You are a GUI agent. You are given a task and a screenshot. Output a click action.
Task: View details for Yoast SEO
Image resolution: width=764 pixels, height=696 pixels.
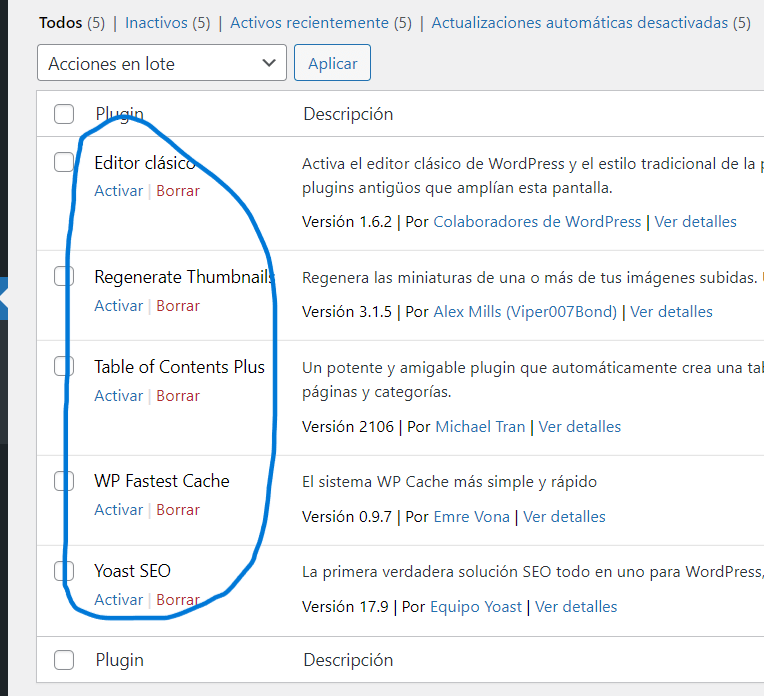[576, 607]
